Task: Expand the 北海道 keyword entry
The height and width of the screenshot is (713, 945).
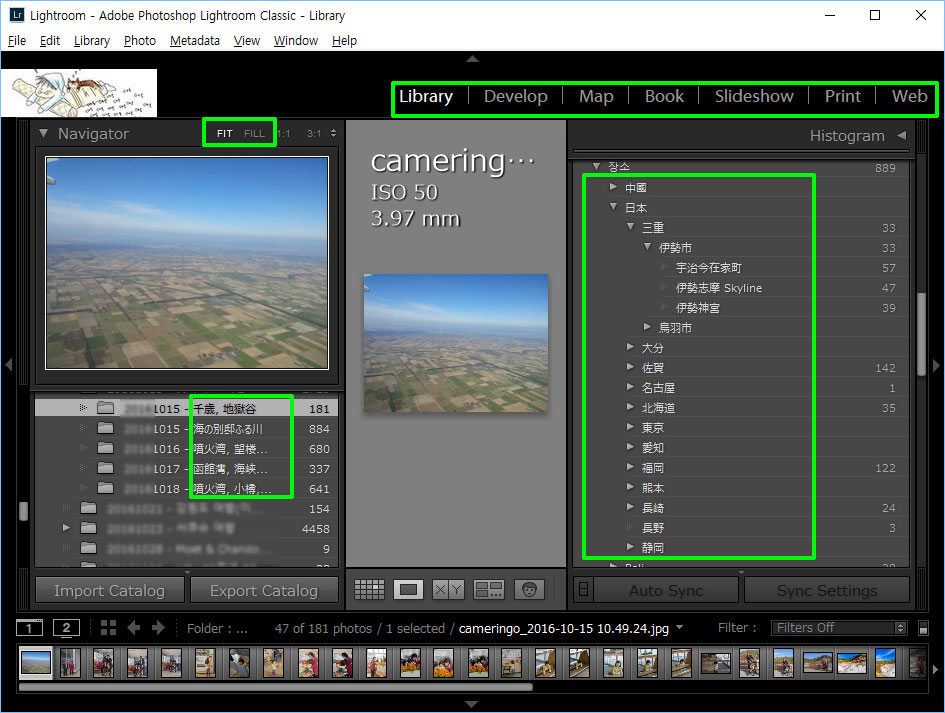Action: (630, 407)
